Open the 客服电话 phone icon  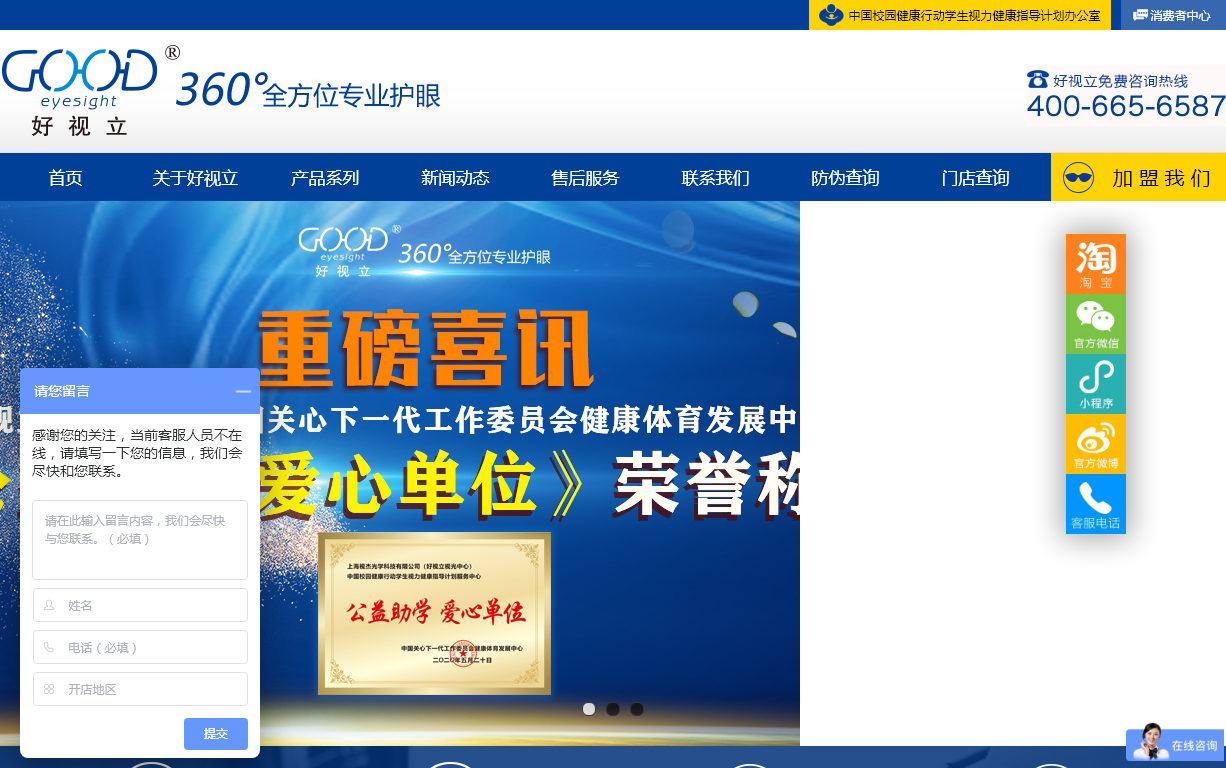point(1096,504)
